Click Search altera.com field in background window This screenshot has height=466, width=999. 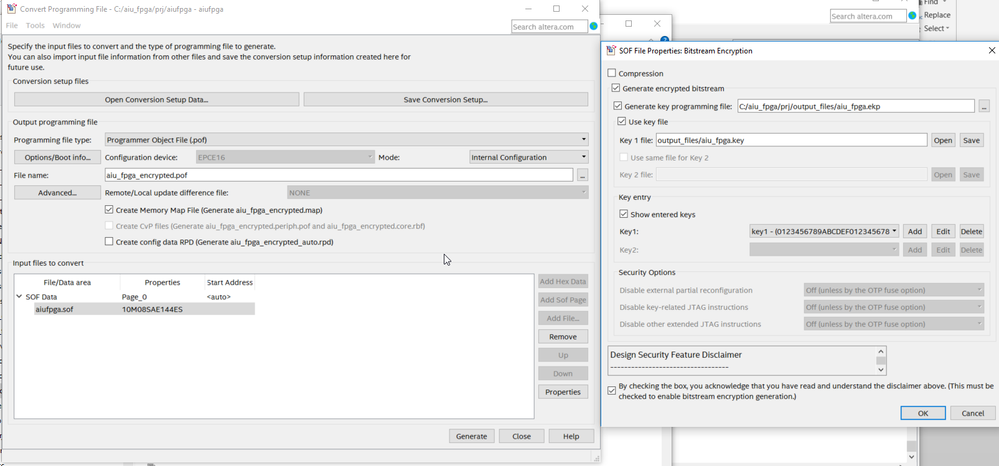click(868, 16)
